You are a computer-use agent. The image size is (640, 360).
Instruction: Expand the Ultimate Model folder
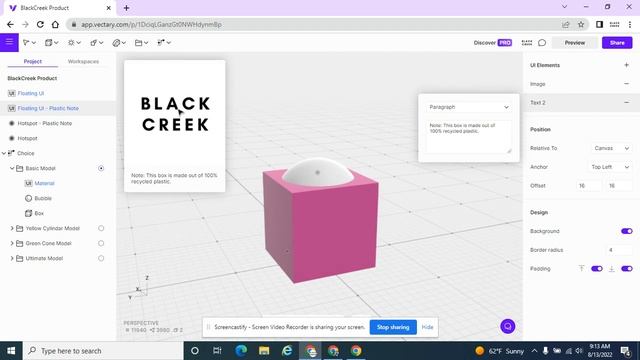click(12, 258)
